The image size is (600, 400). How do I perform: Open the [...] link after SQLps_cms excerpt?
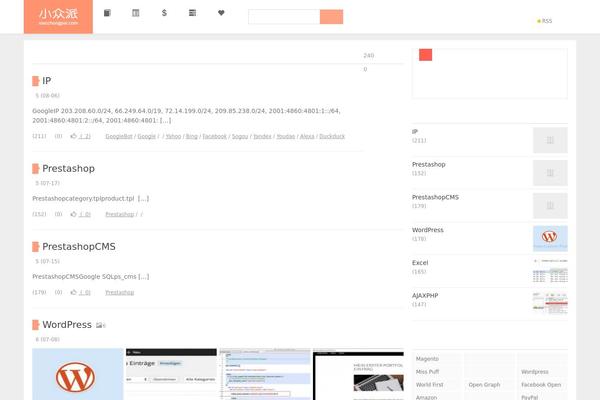click(144, 276)
